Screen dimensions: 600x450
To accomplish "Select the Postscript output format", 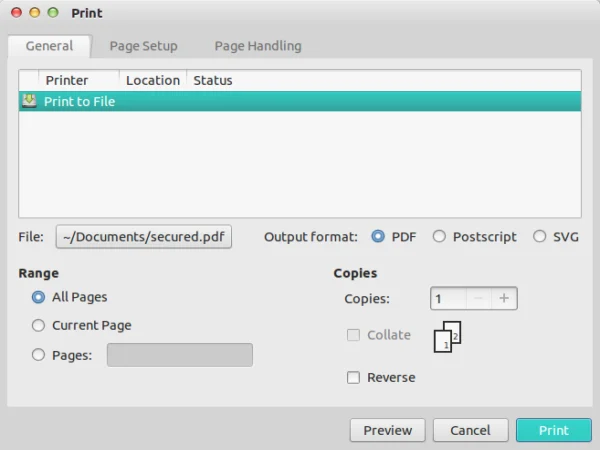I will [439, 236].
